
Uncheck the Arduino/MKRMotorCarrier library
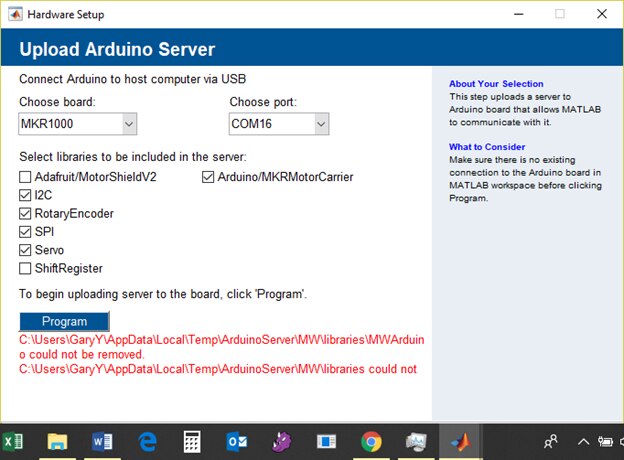point(208,177)
